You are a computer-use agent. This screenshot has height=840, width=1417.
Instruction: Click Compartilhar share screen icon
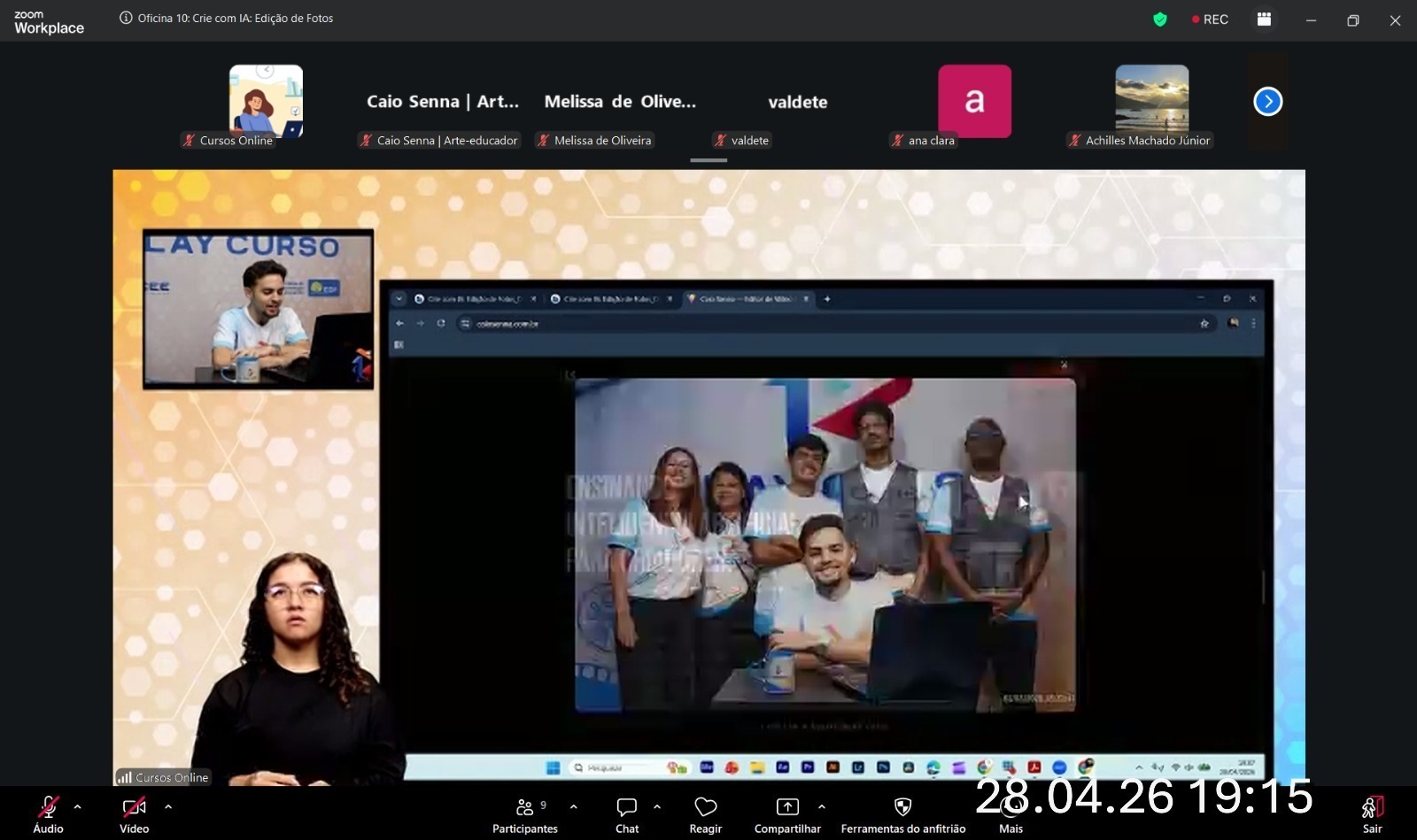pos(787,807)
